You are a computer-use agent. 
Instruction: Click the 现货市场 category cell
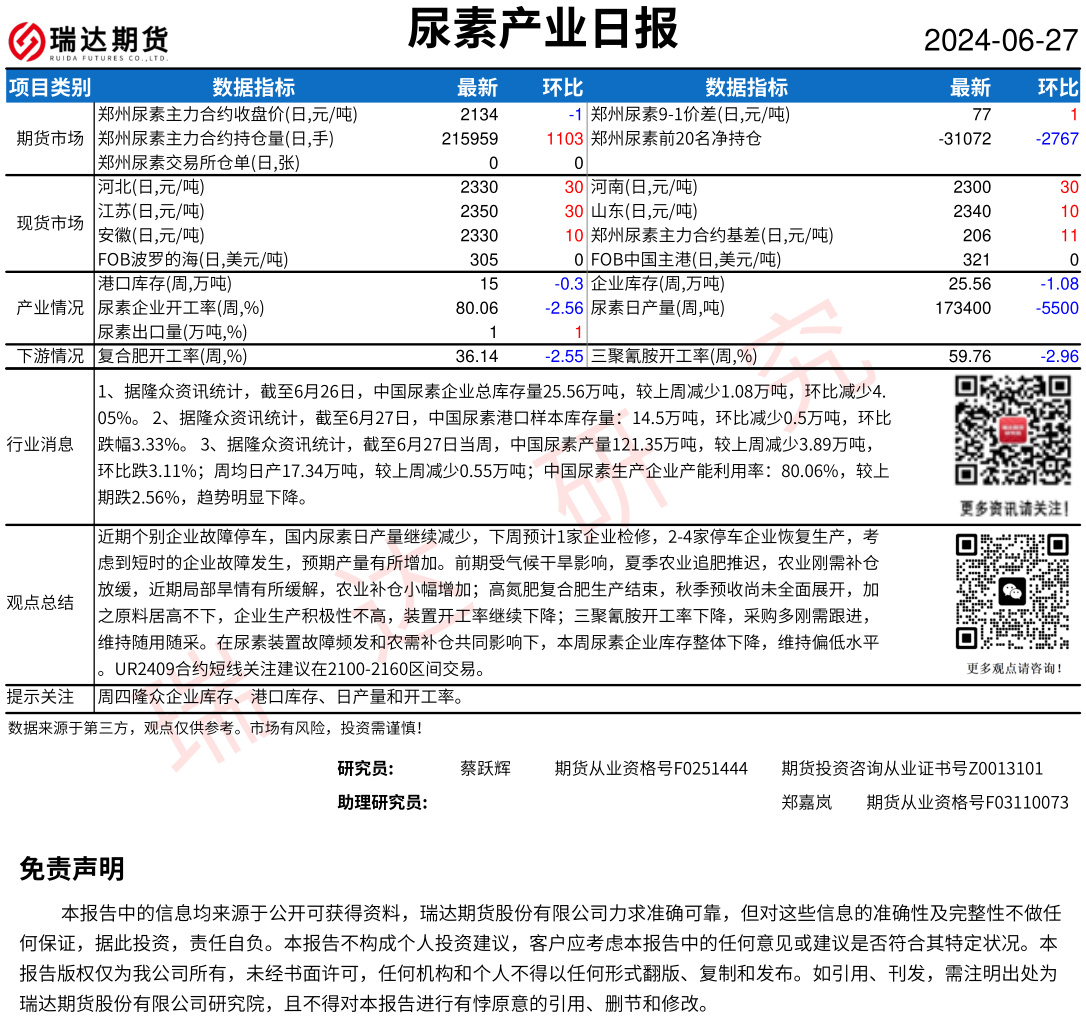click(x=50, y=223)
